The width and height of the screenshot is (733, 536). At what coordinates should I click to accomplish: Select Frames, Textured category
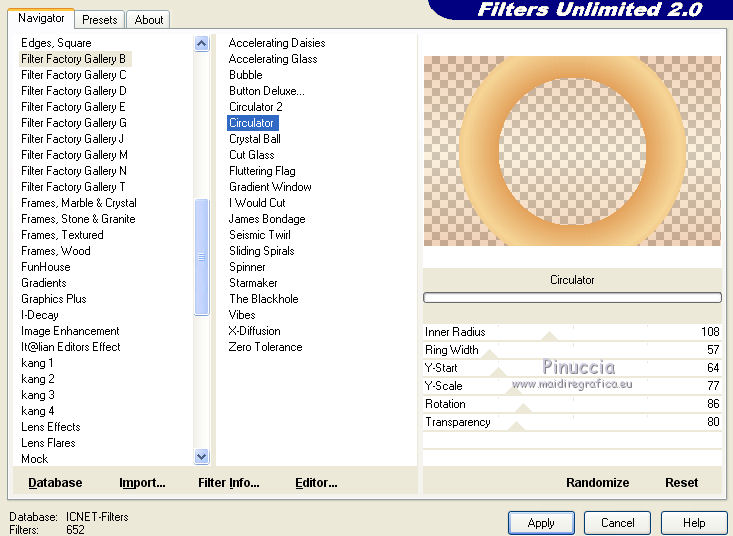62,235
